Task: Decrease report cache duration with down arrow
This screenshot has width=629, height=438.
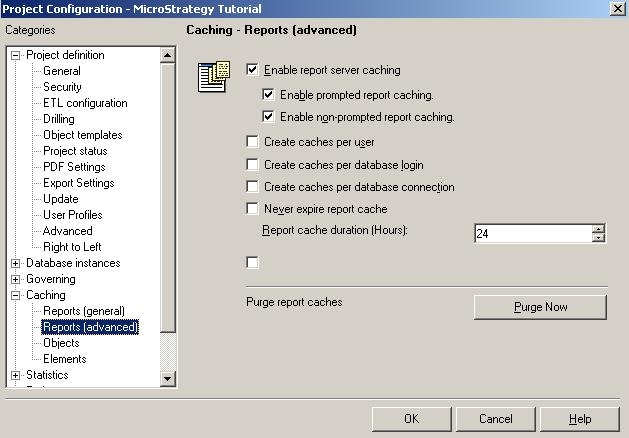Action: click(598, 237)
